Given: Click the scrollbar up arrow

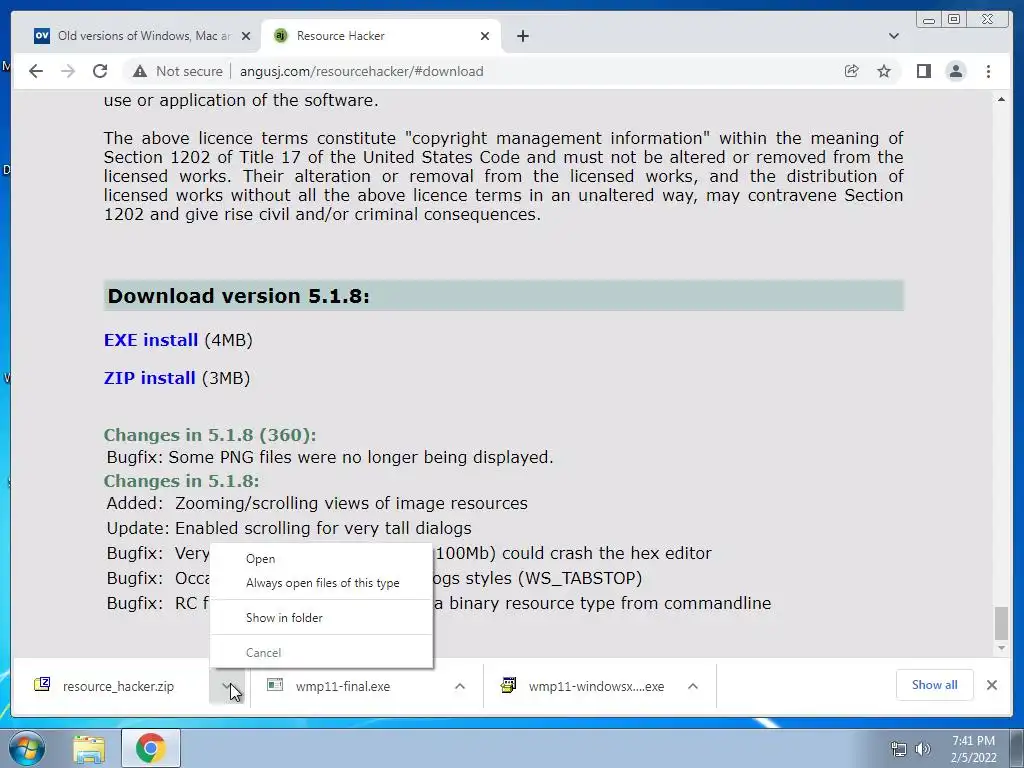Looking at the screenshot, I should click(1001, 99).
